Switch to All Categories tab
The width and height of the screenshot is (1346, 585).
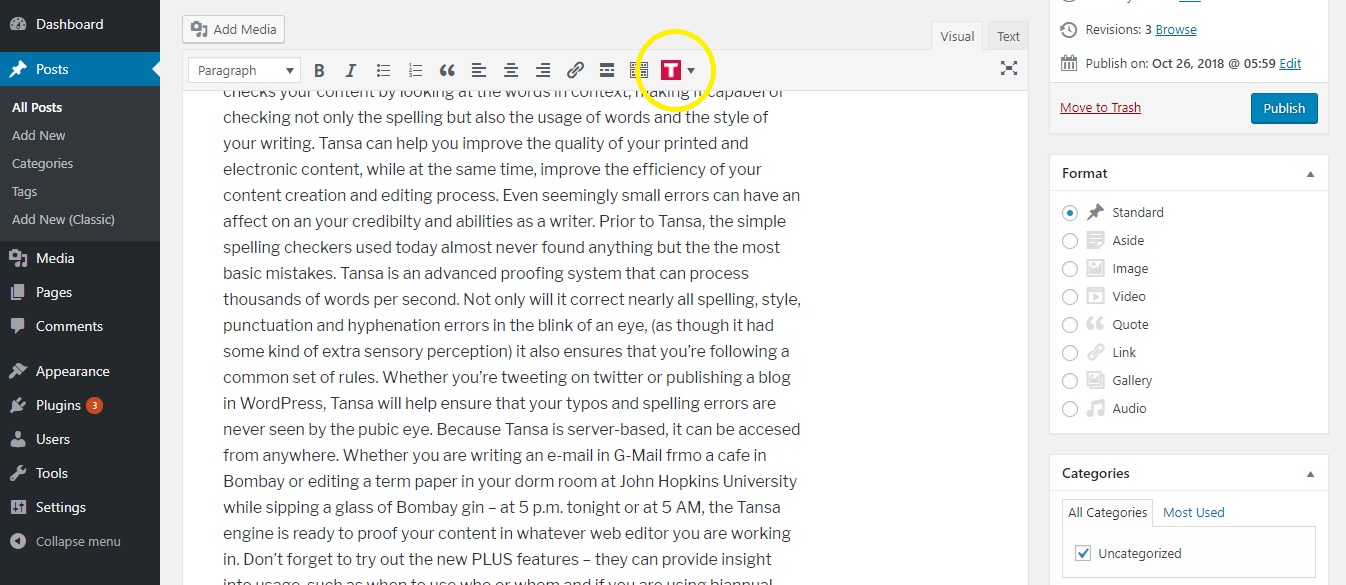point(1107,512)
